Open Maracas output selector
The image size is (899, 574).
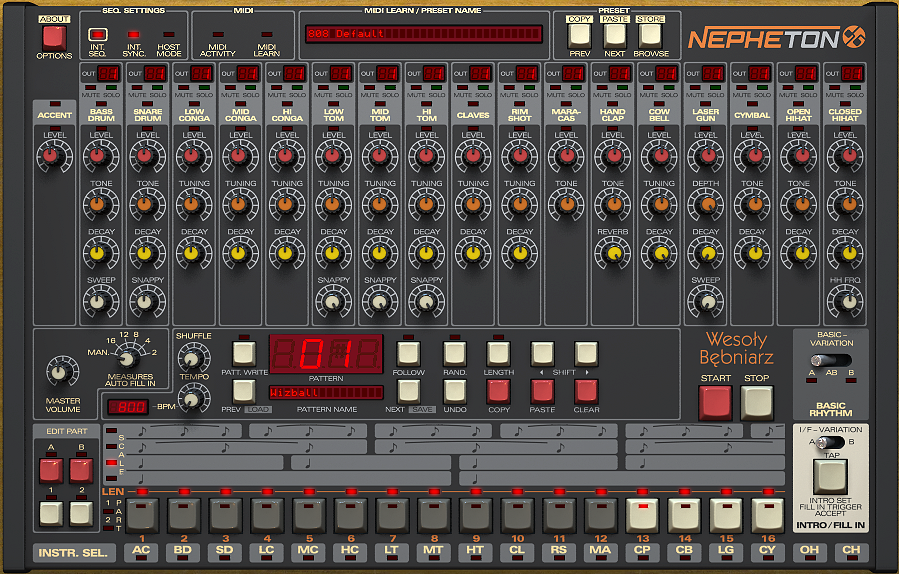[x=572, y=73]
